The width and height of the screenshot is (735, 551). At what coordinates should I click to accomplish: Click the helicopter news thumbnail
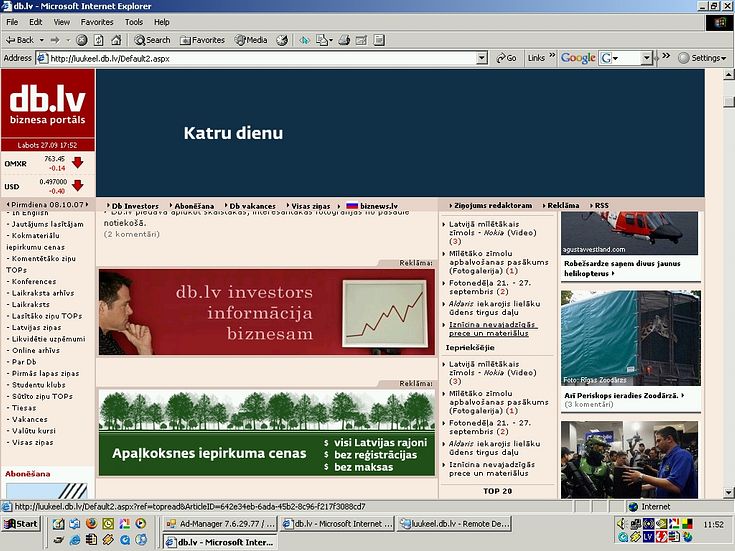pyautogui.click(x=629, y=232)
